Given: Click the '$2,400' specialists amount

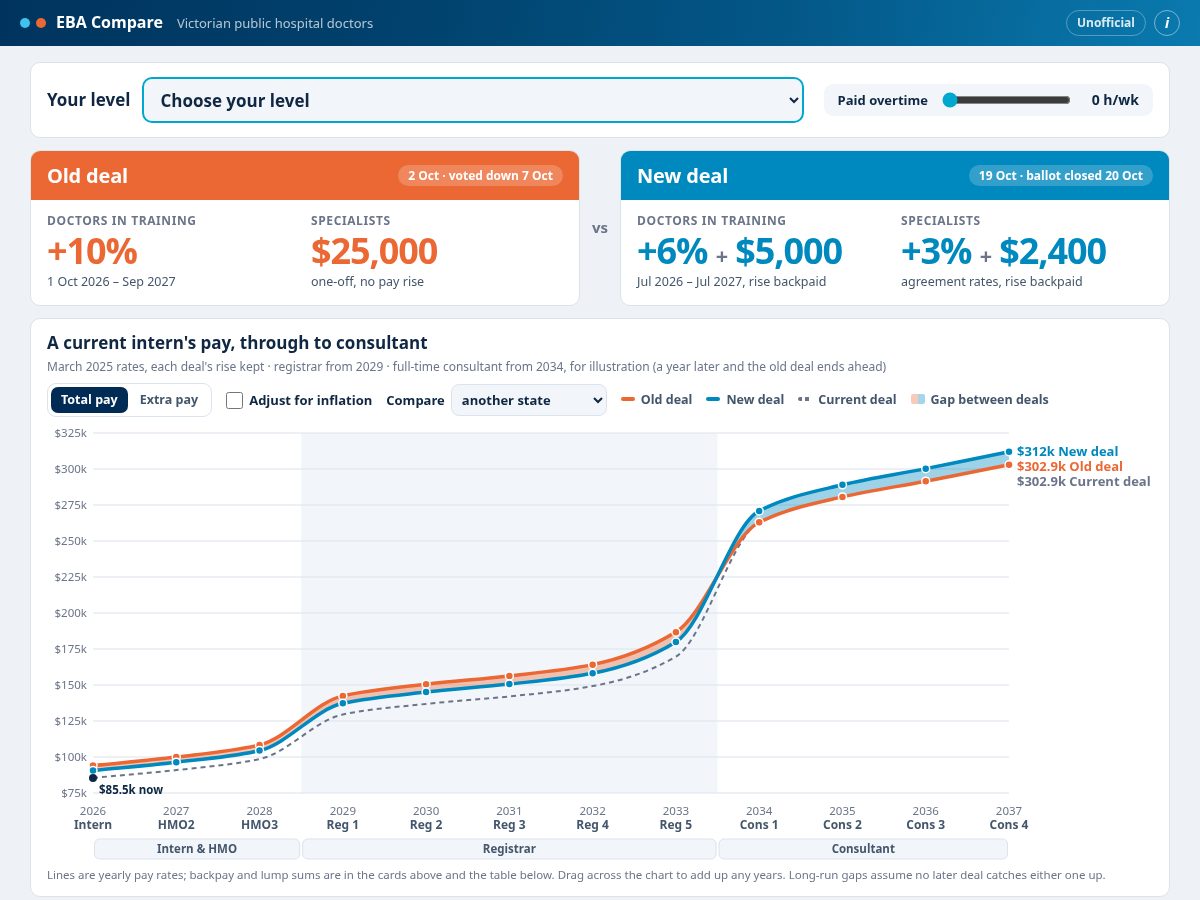Looking at the screenshot, I should coord(1053,251).
